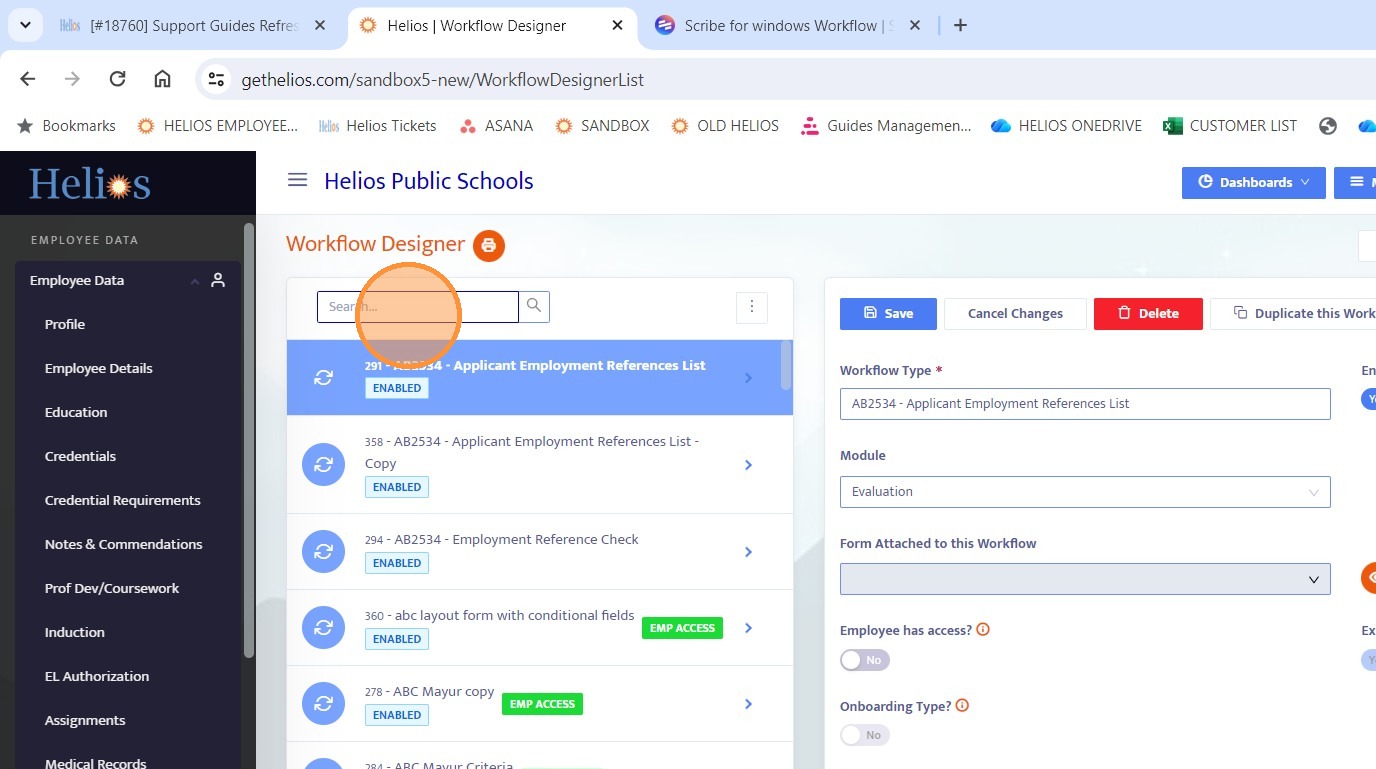Click the blue Save button
Viewport: 1376px width, 769px height.
click(888, 313)
